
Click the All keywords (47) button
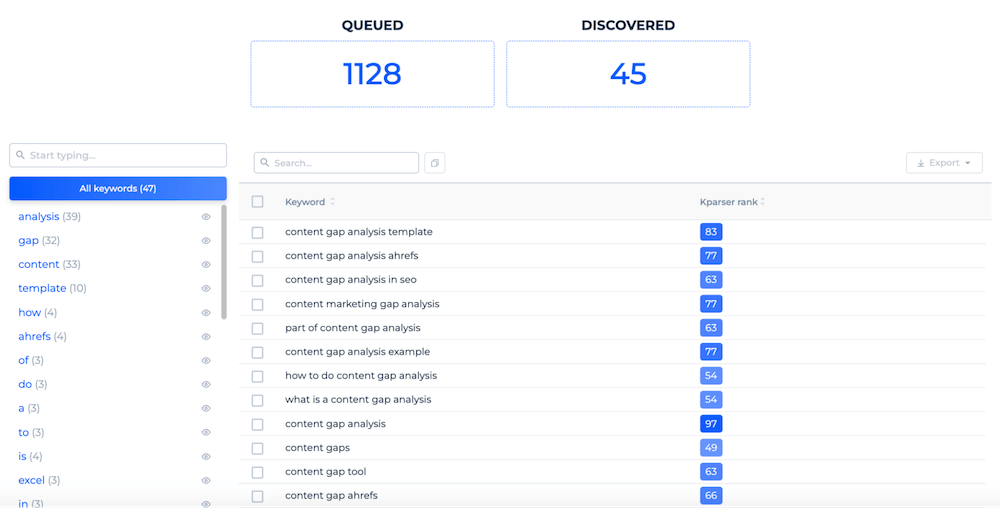coord(118,189)
